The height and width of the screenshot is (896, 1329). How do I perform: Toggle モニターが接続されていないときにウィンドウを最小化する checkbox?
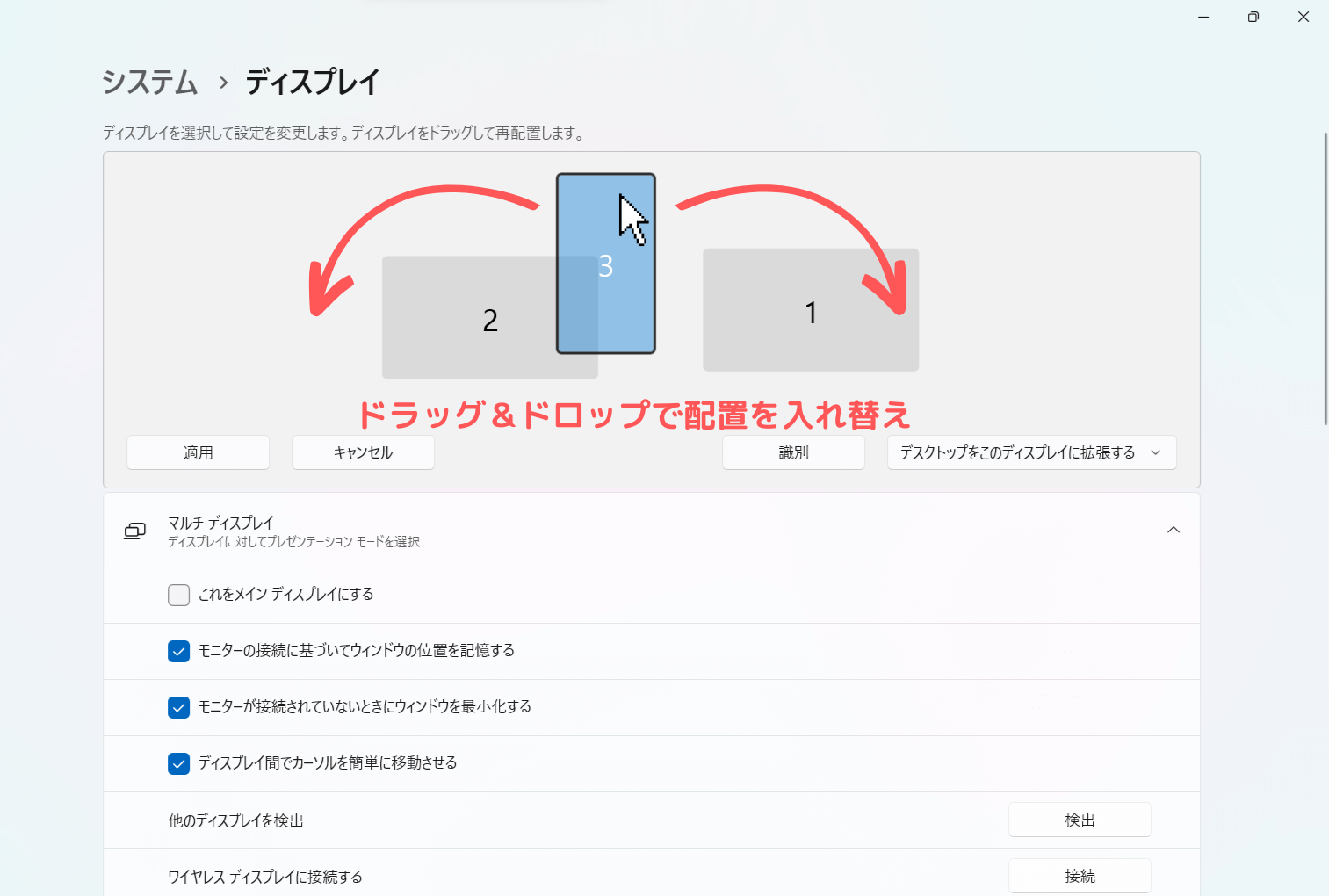tap(179, 707)
